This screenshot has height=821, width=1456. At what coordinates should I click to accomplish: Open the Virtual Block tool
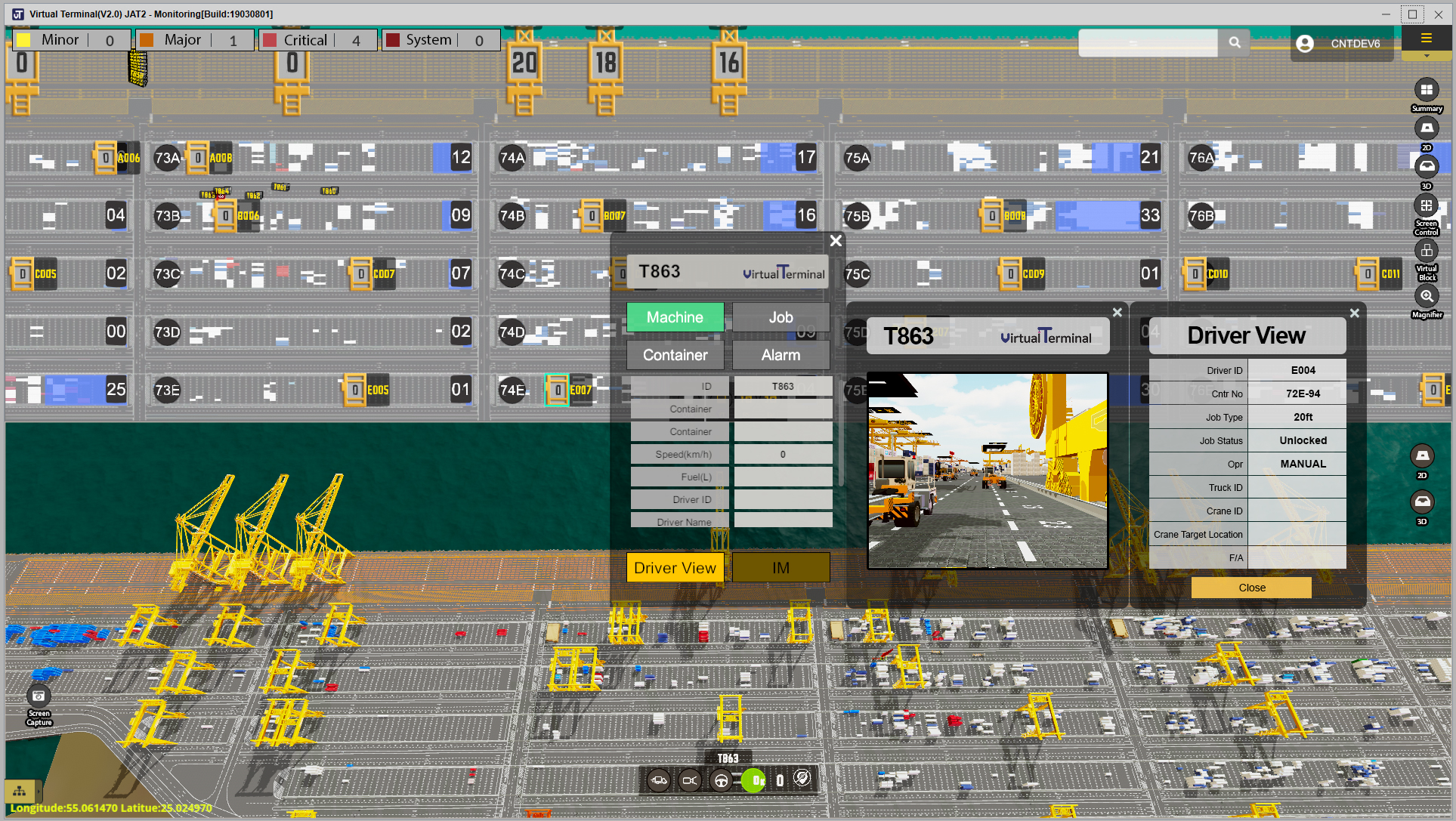(x=1426, y=251)
